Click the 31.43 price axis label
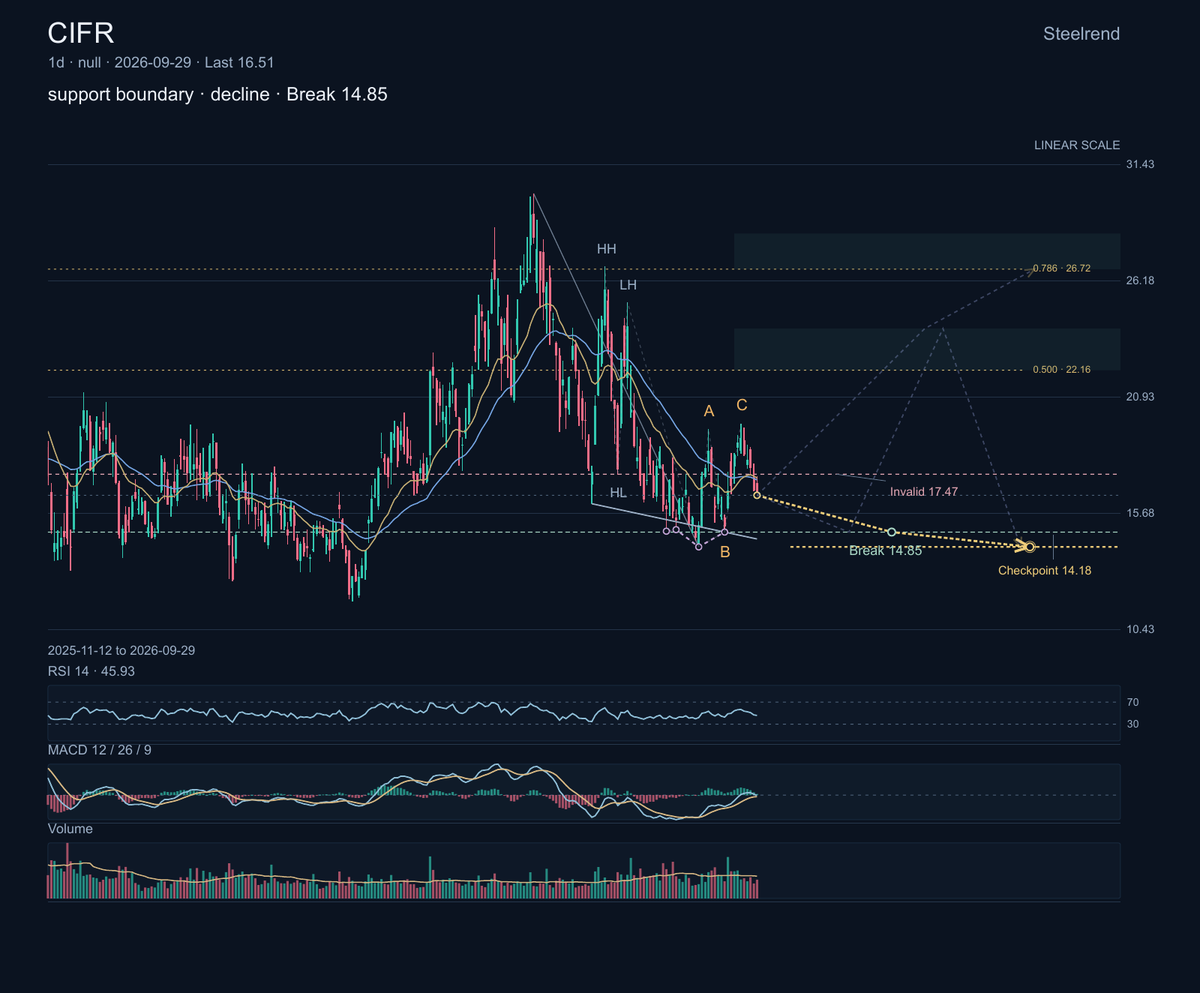Viewport: 1200px width, 993px height. tap(1141, 164)
